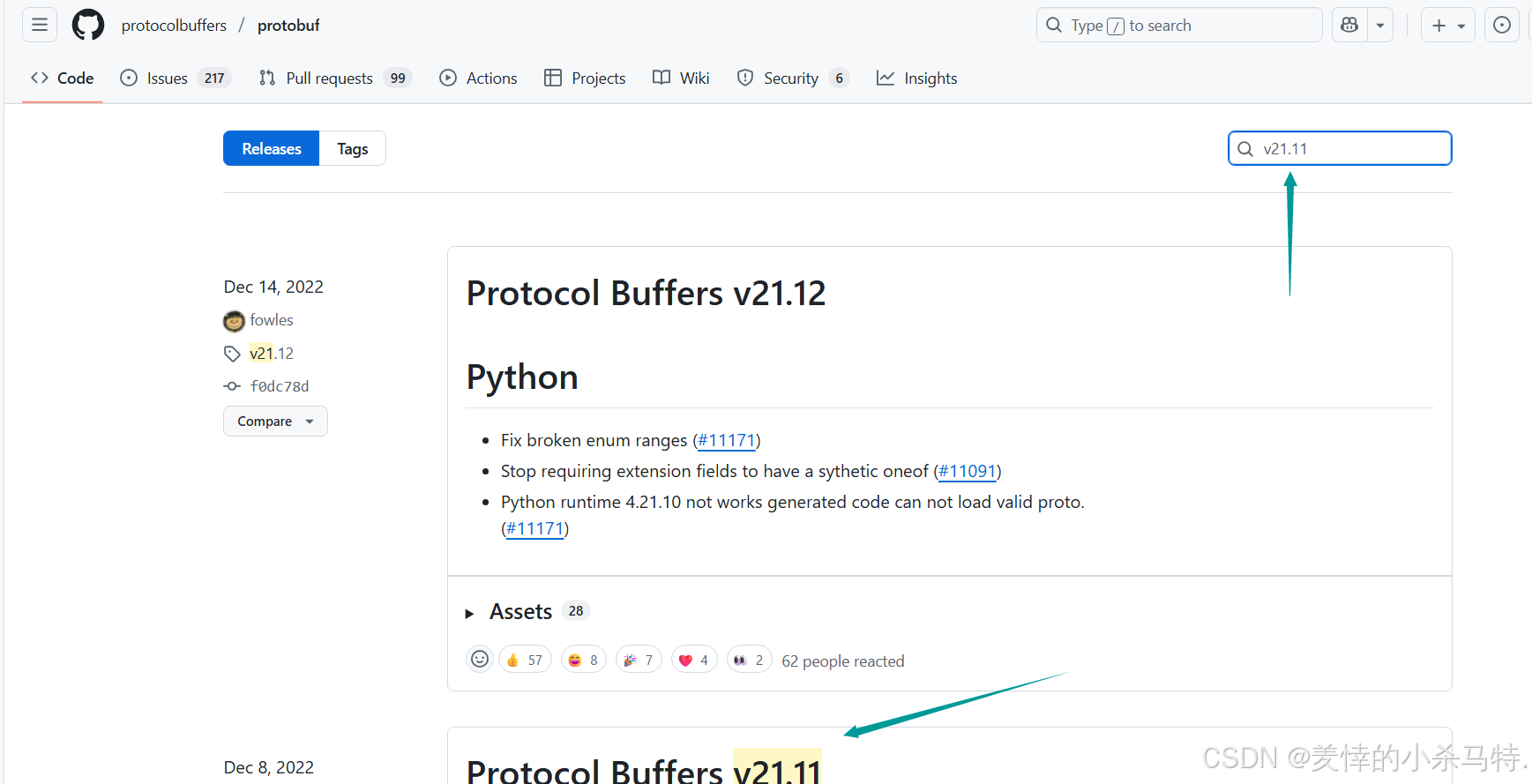Open the Pull requests tab
Screen dimensions: 1532x784
(334, 78)
